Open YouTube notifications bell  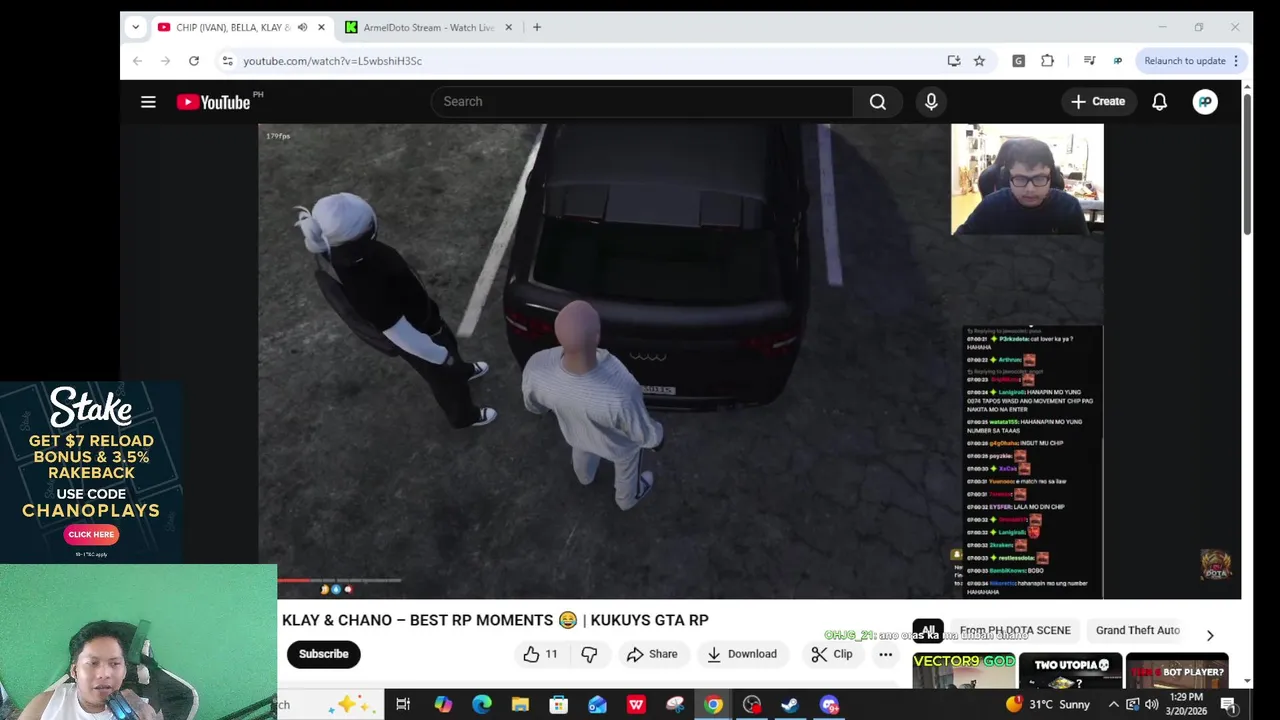[1159, 101]
